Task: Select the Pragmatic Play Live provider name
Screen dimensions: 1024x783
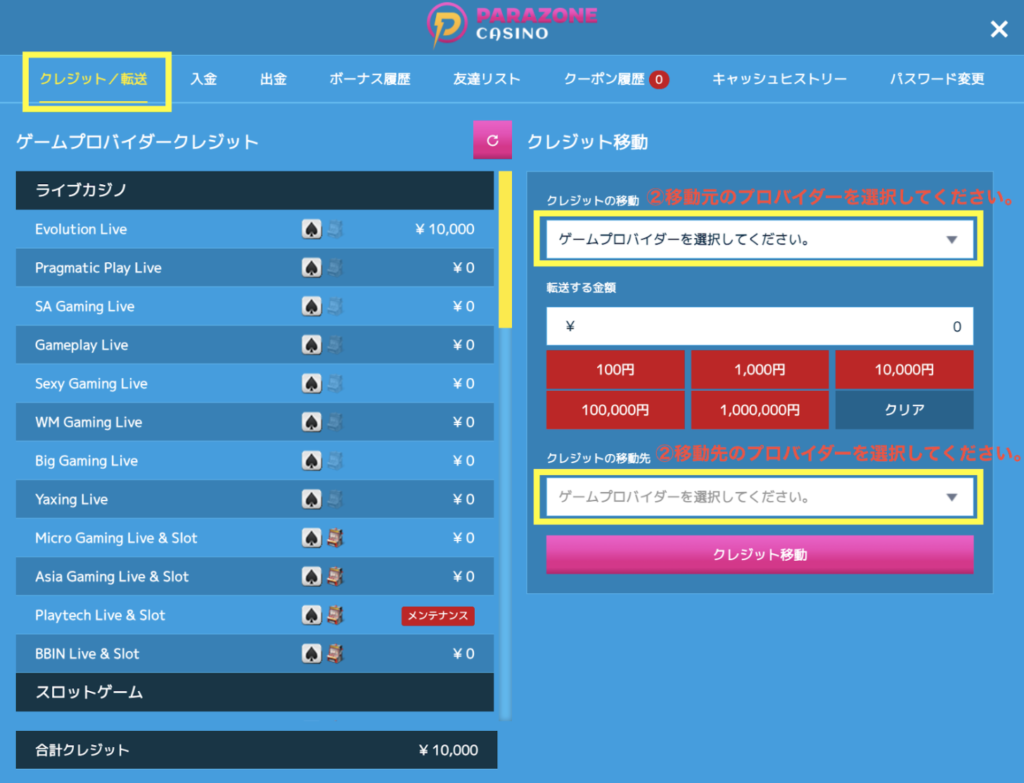Action: [x=98, y=268]
